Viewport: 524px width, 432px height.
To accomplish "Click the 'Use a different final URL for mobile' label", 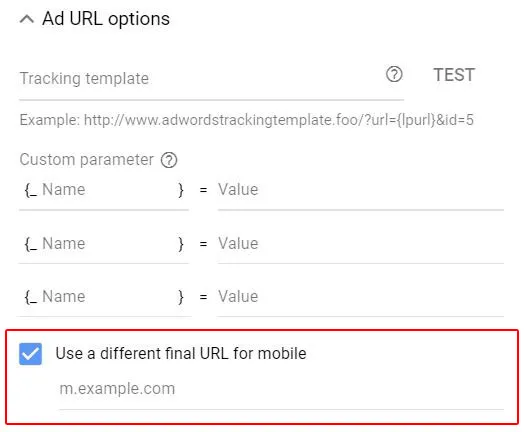I will 181,353.
